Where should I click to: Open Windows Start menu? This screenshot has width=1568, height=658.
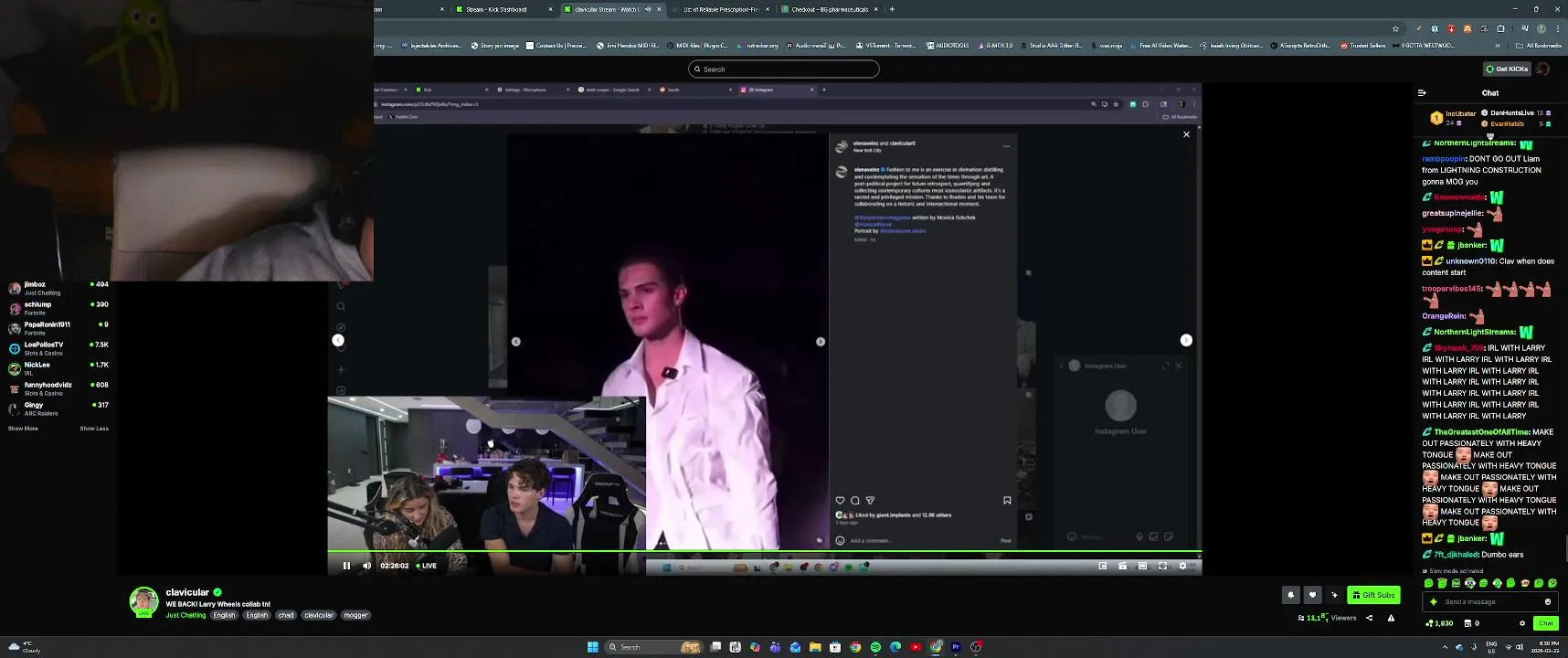pos(592,647)
